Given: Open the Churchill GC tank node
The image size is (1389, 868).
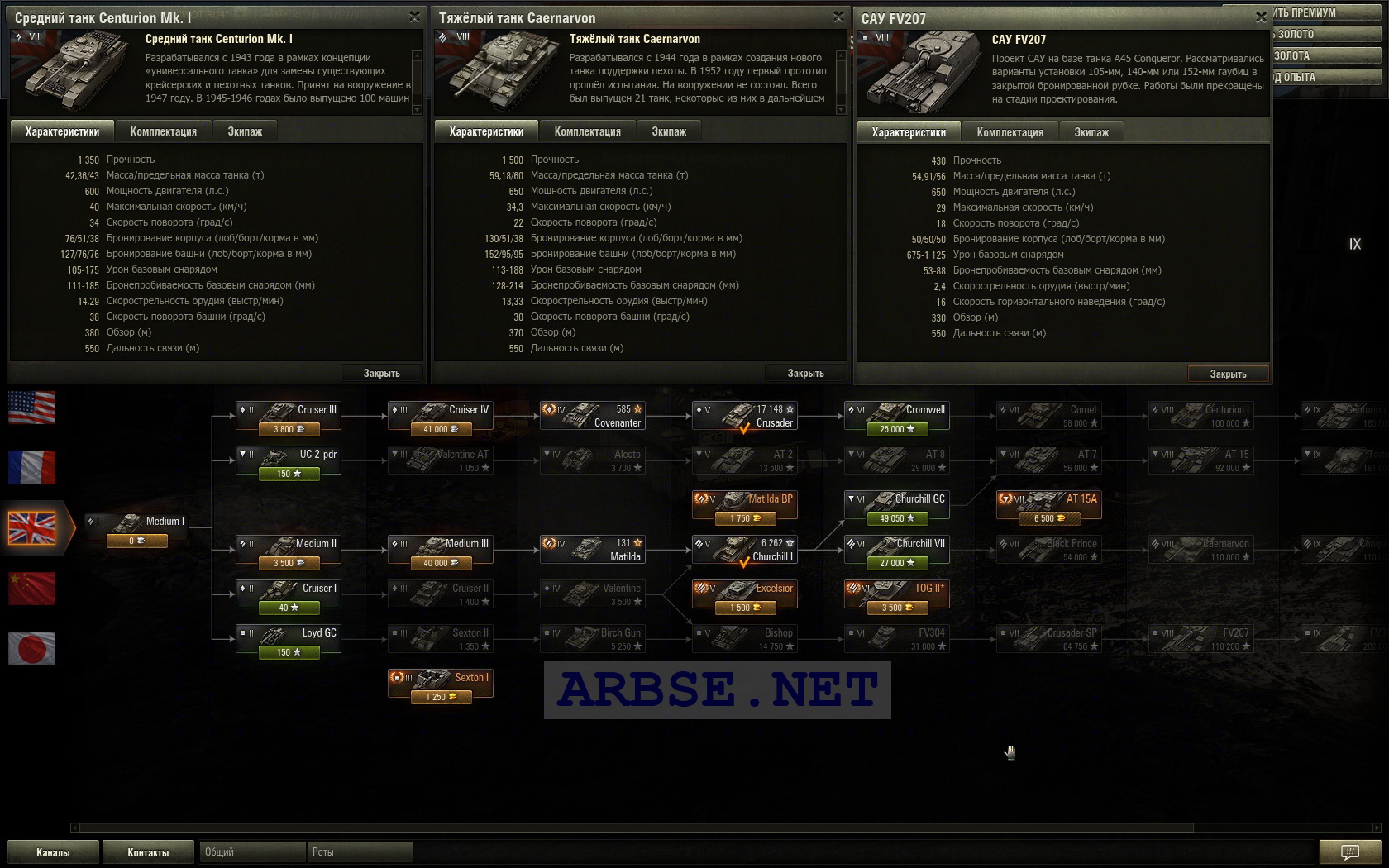Looking at the screenshot, I should point(897,507).
